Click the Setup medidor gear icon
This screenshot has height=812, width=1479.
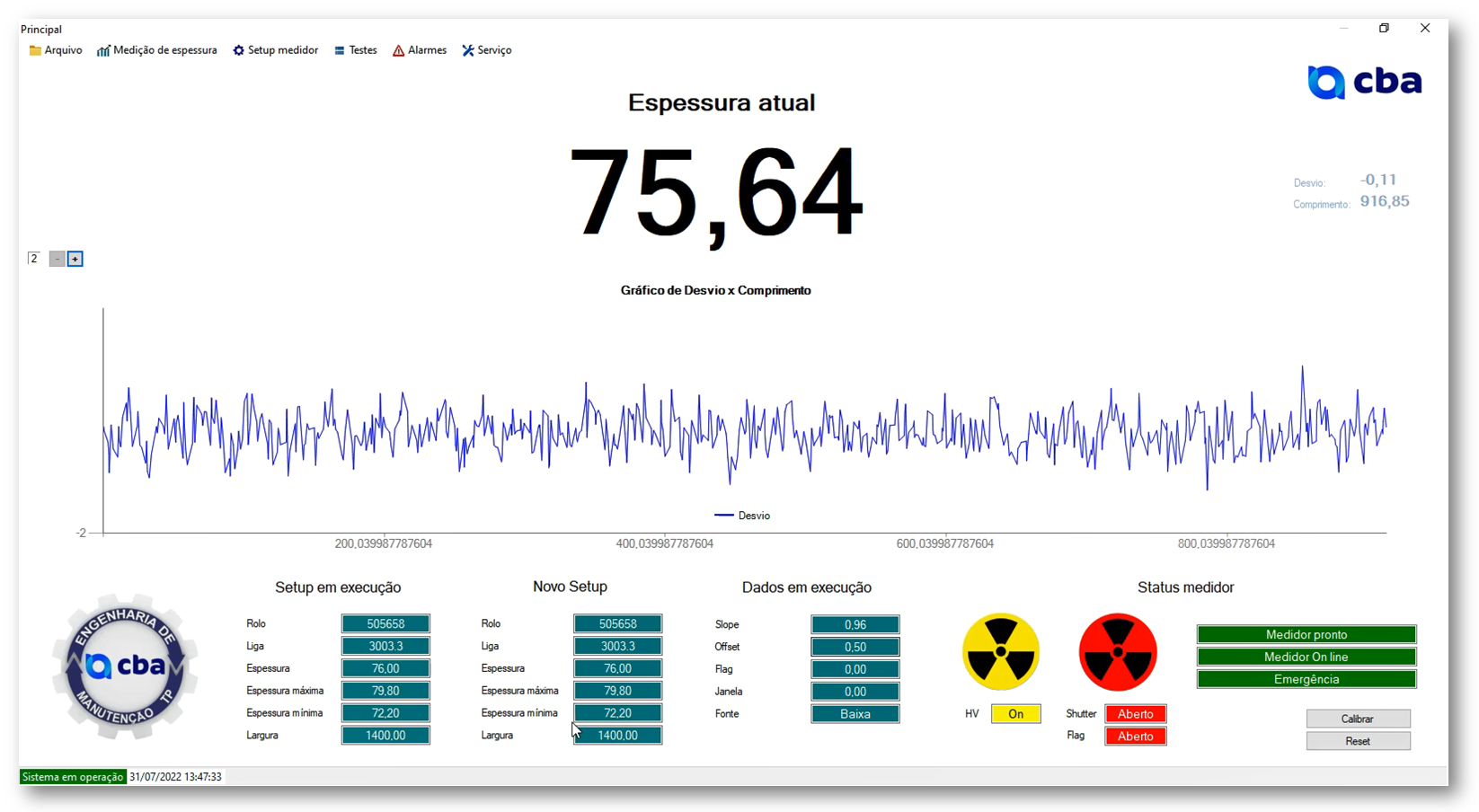238,51
